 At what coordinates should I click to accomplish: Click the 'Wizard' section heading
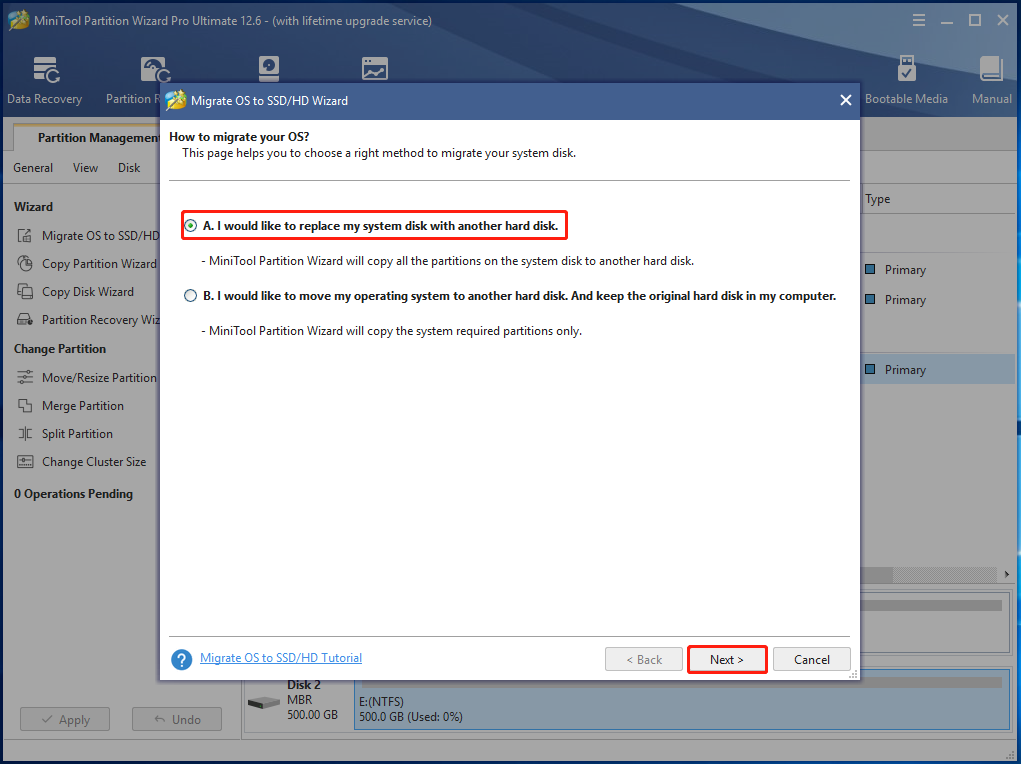point(33,206)
